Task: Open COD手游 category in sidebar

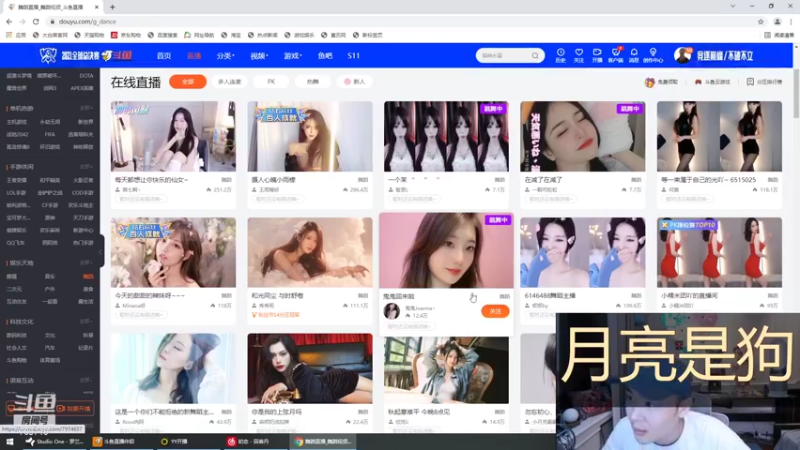Action: (x=82, y=193)
